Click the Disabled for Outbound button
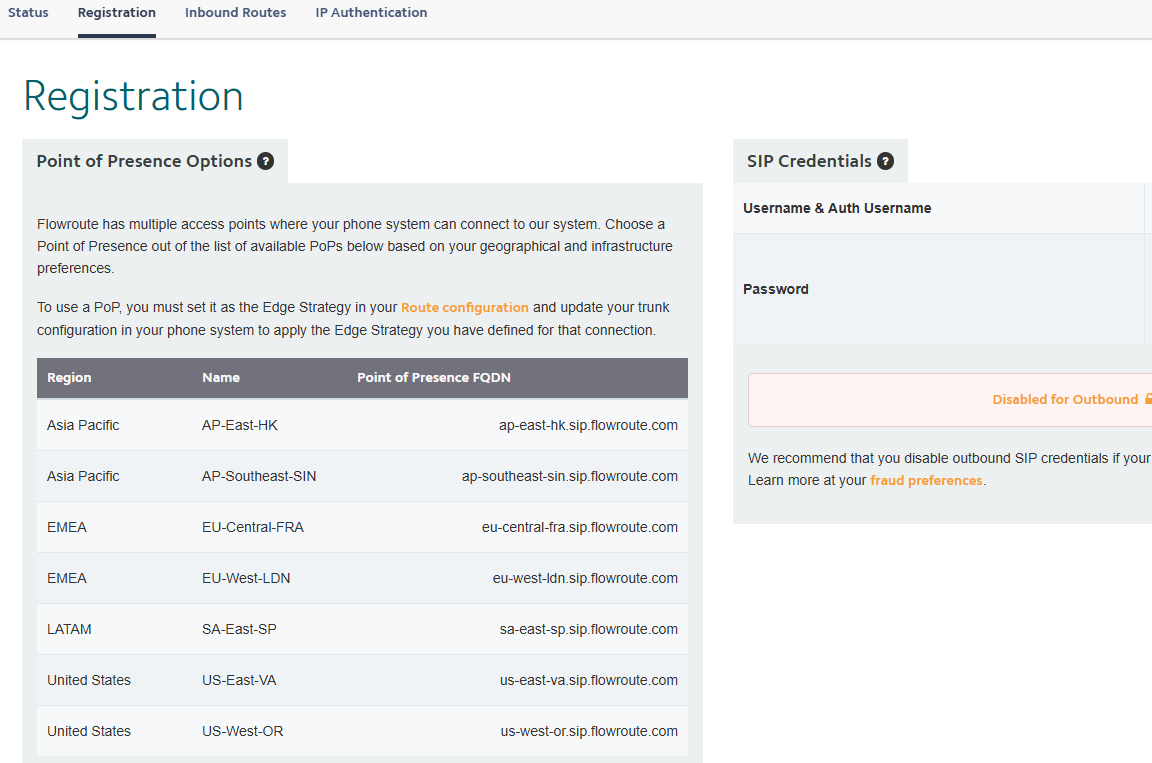The height and width of the screenshot is (763, 1152). (1064, 399)
